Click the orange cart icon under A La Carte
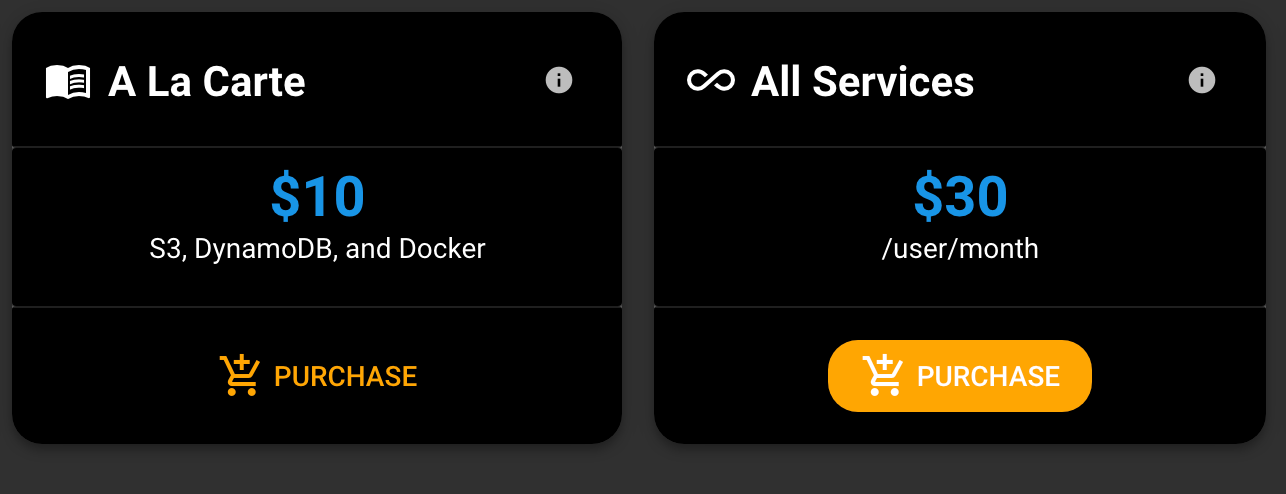This screenshot has height=494, width=1286. (240, 376)
